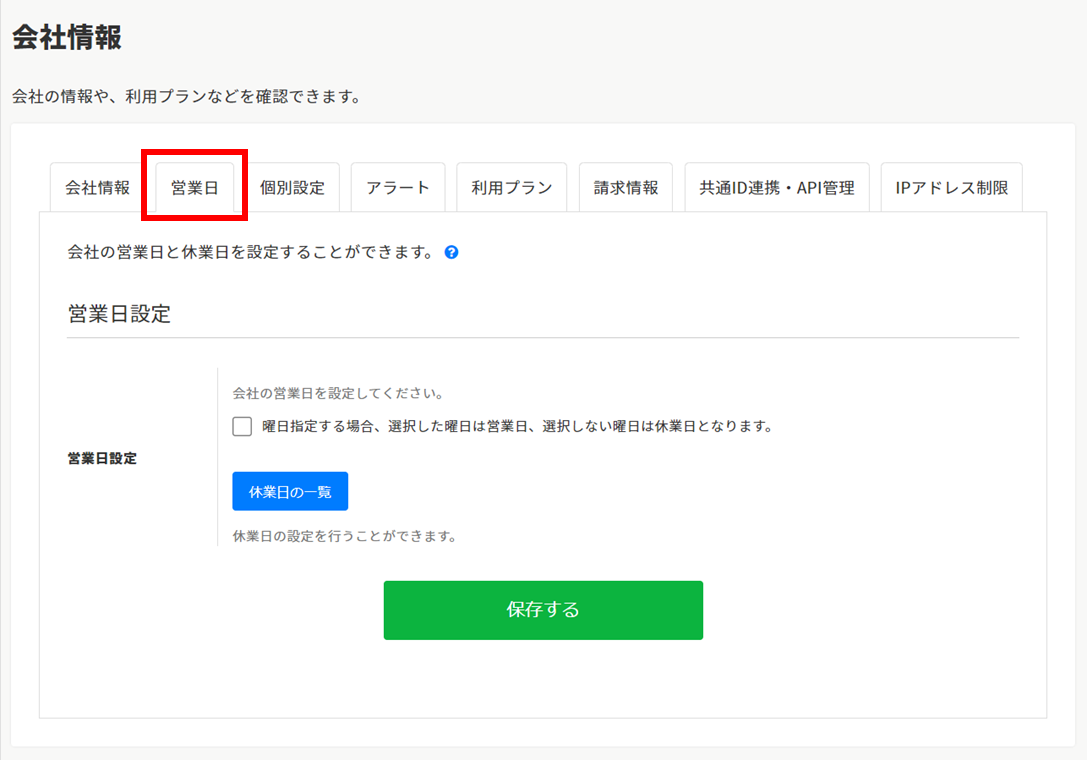Switch to the 会社情報 tab
The image size is (1087, 760).
coord(95,186)
